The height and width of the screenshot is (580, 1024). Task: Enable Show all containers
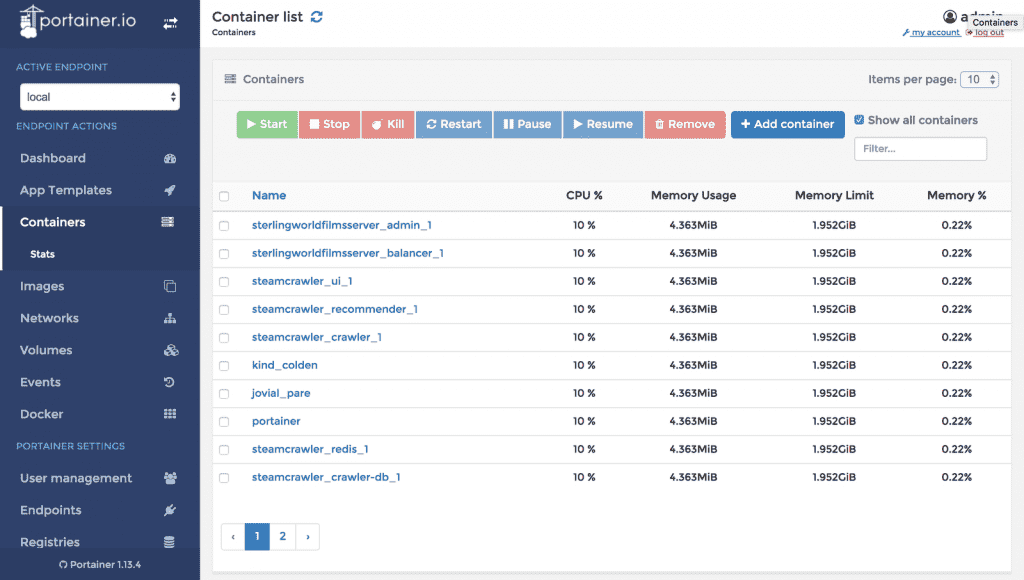858,120
